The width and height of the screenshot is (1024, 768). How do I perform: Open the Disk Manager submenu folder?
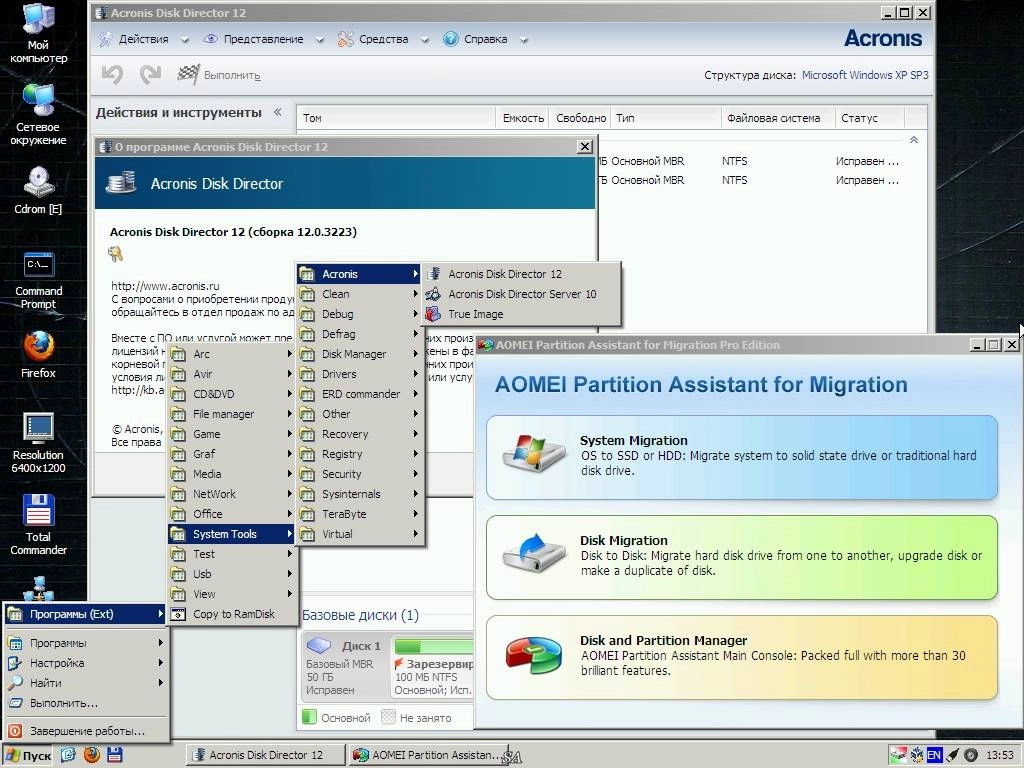(x=360, y=354)
